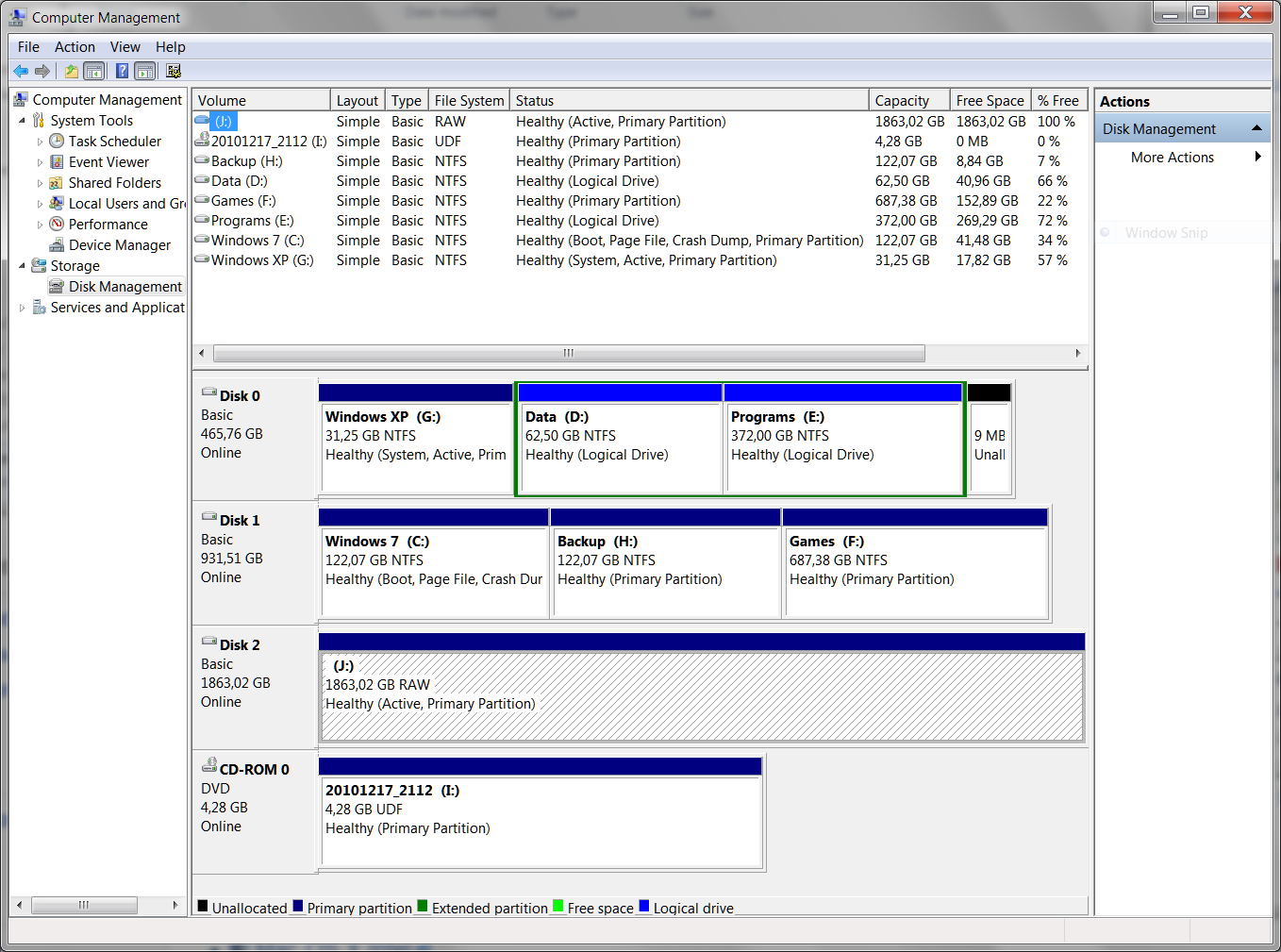
Task: Click the Forward arrow toolbar button
Action: point(42,71)
